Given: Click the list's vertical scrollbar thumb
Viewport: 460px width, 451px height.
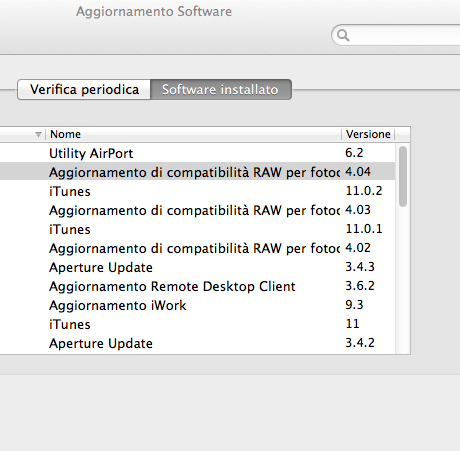Looking at the screenshot, I should (403, 176).
